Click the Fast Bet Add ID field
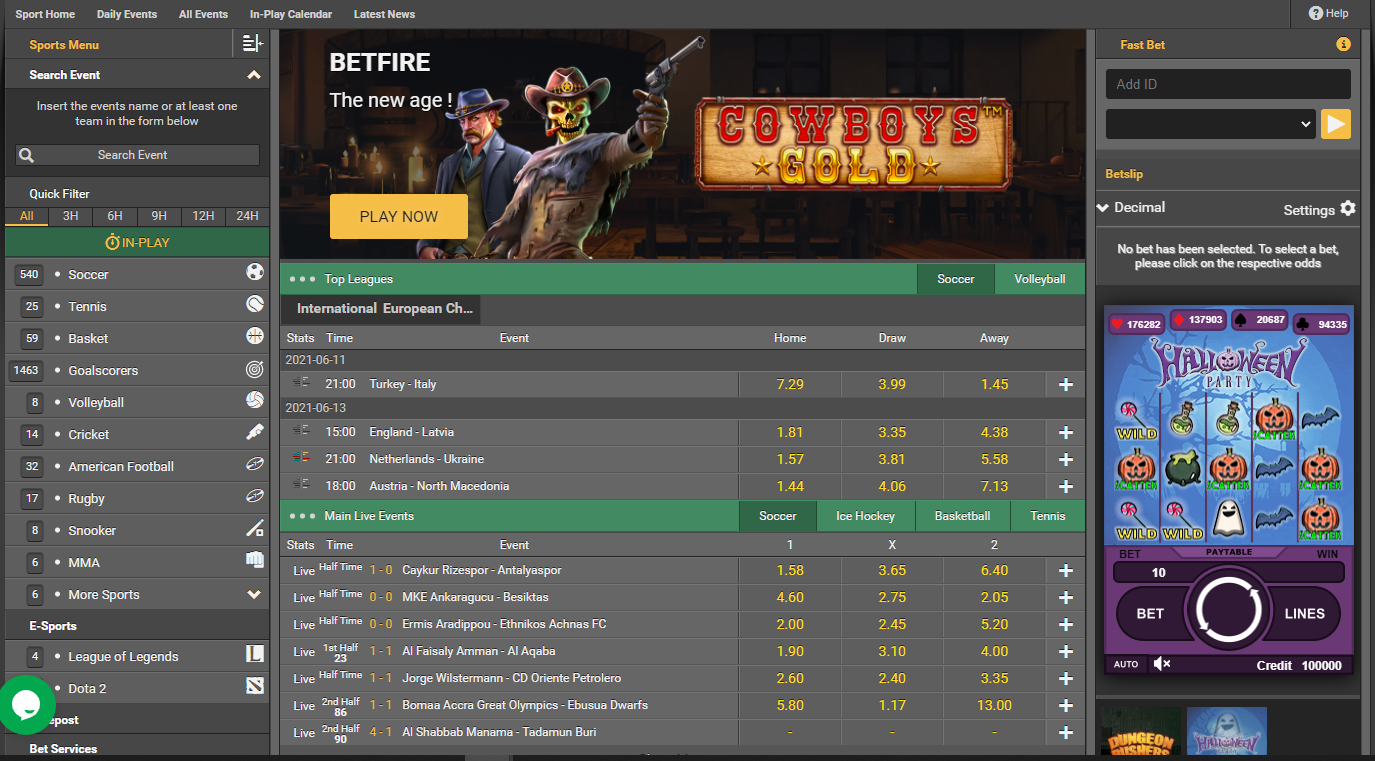Screen dimensions: 1375x761 click(1228, 84)
